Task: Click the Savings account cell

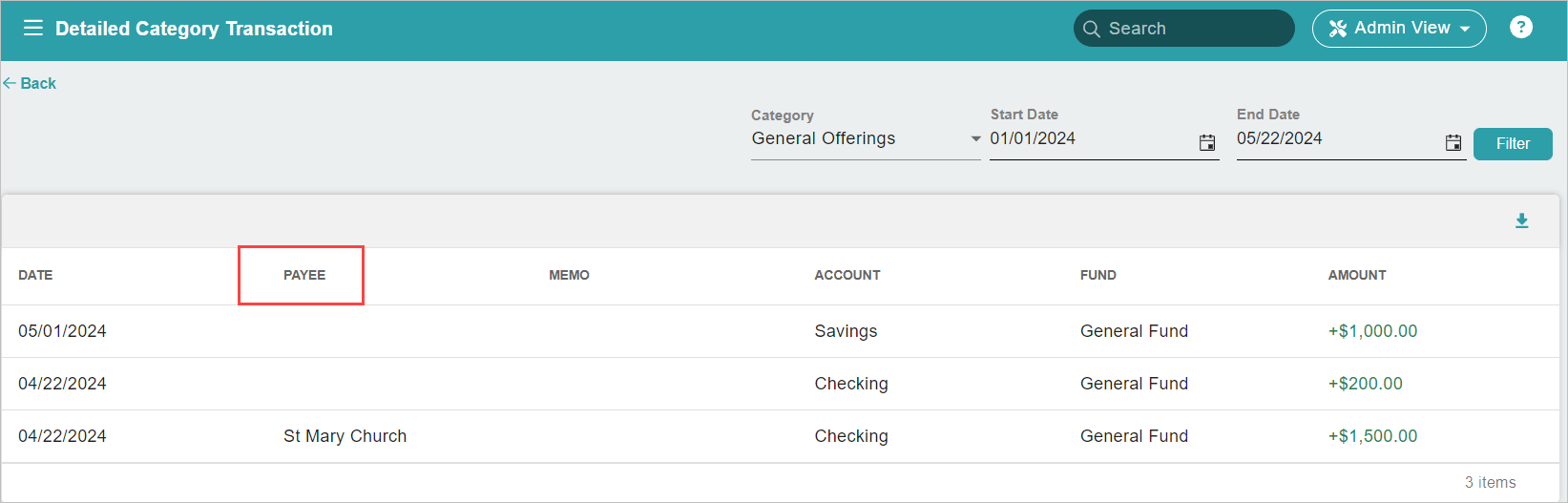Action: (846, 331)
